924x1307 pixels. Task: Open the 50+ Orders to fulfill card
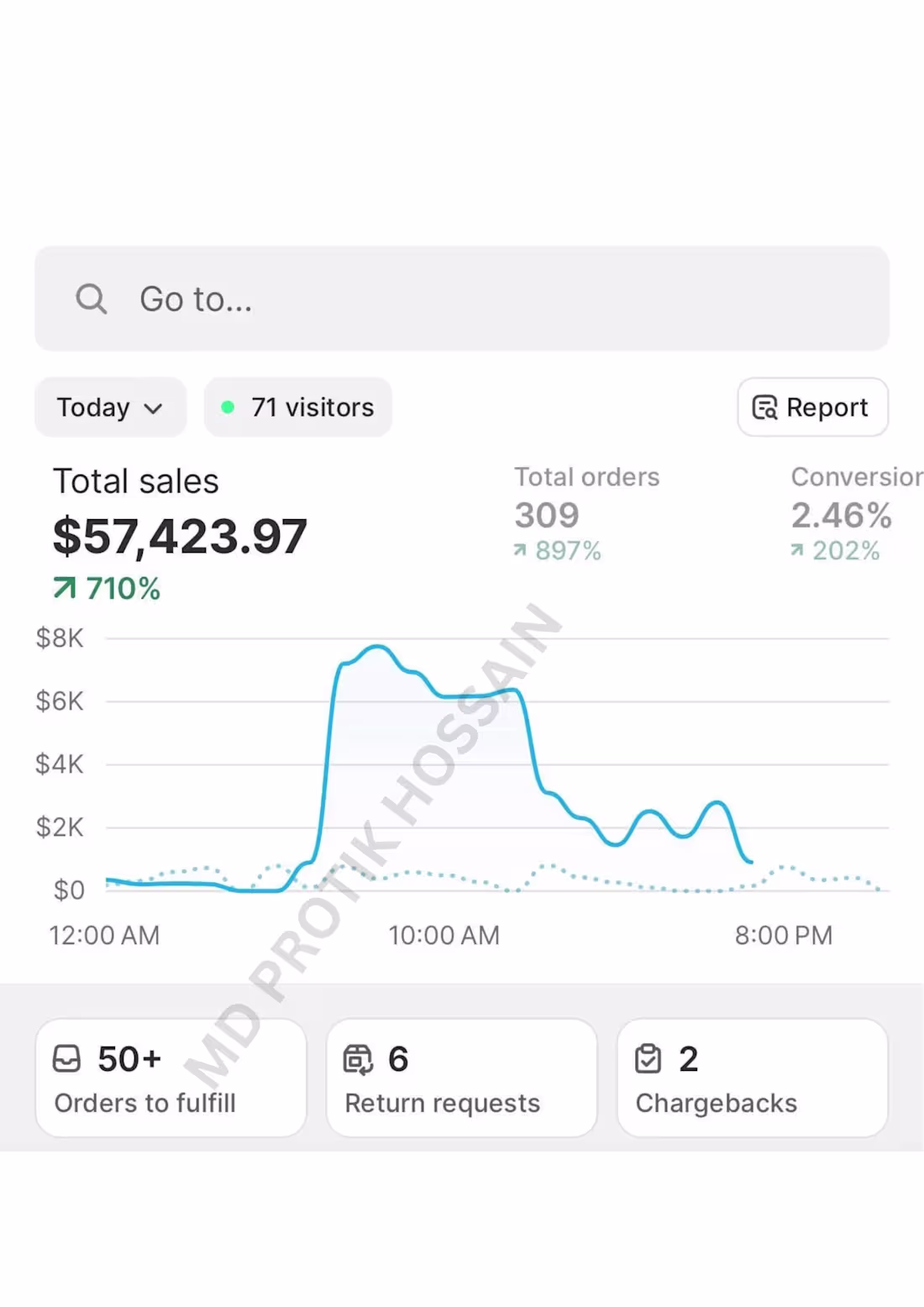pyautogui.click(x=171, y=1078)
